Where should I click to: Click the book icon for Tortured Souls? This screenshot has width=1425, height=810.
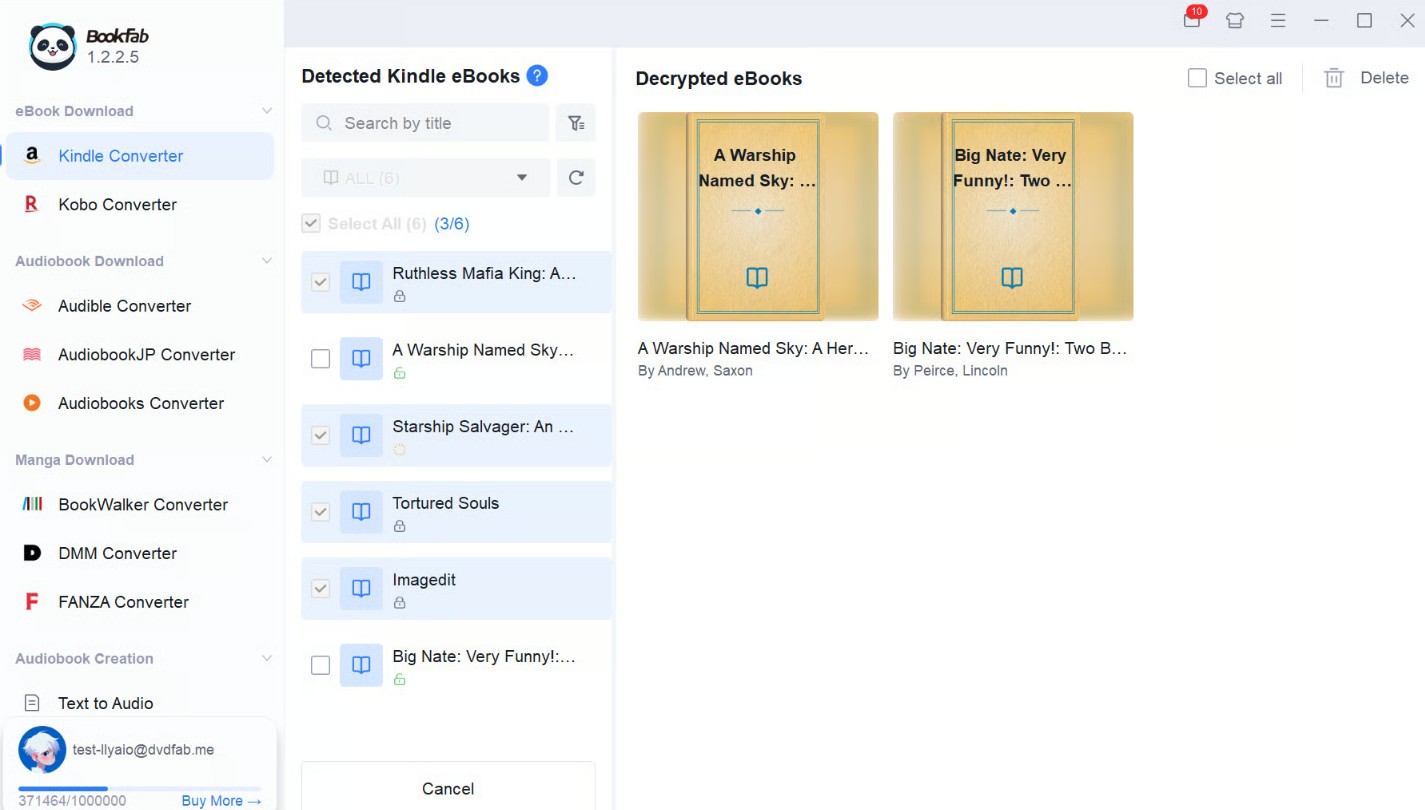tap(361, 512)
